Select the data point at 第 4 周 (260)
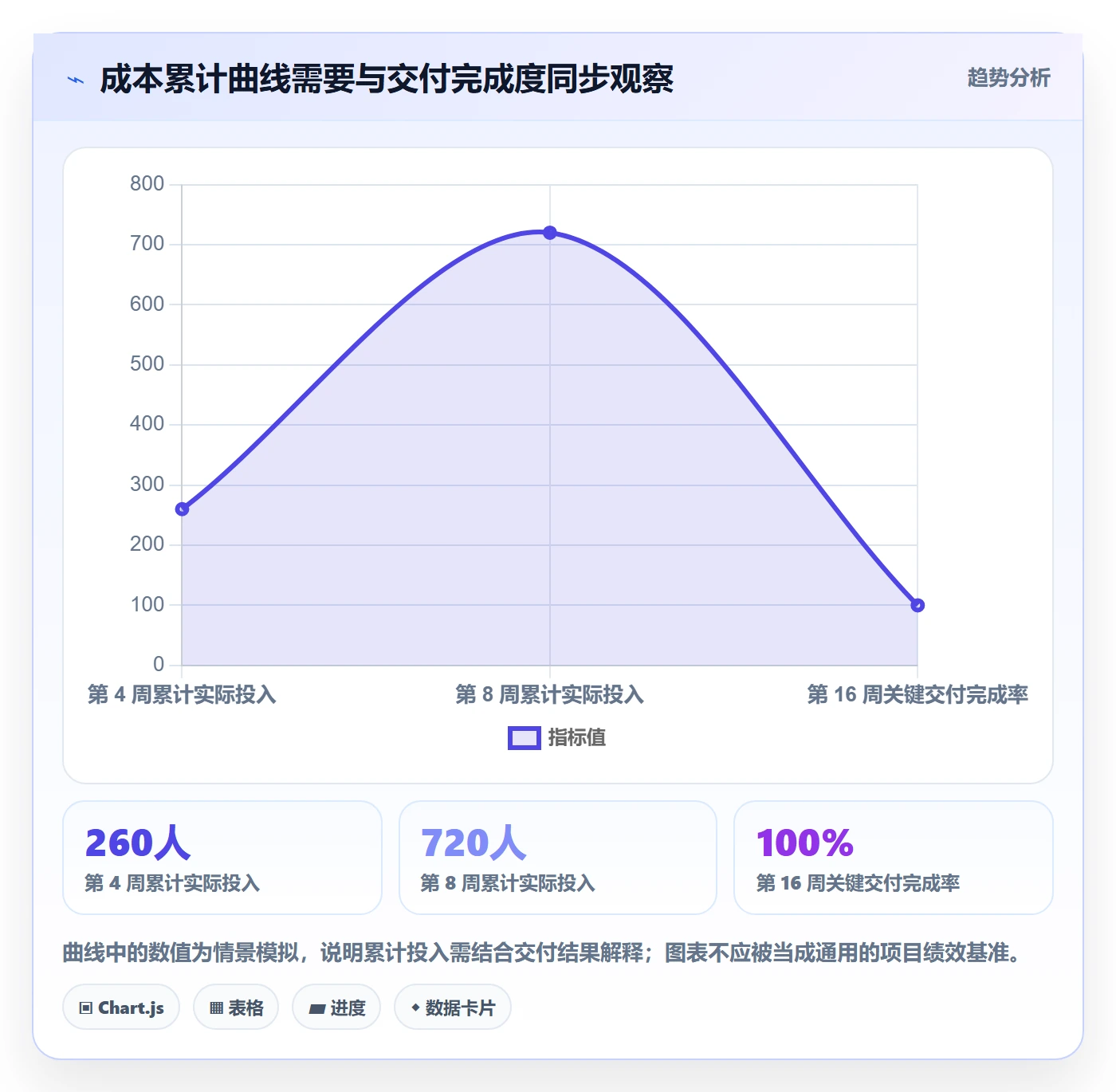The height and width of the screenshot is (1092, 1116). [182, 509]
